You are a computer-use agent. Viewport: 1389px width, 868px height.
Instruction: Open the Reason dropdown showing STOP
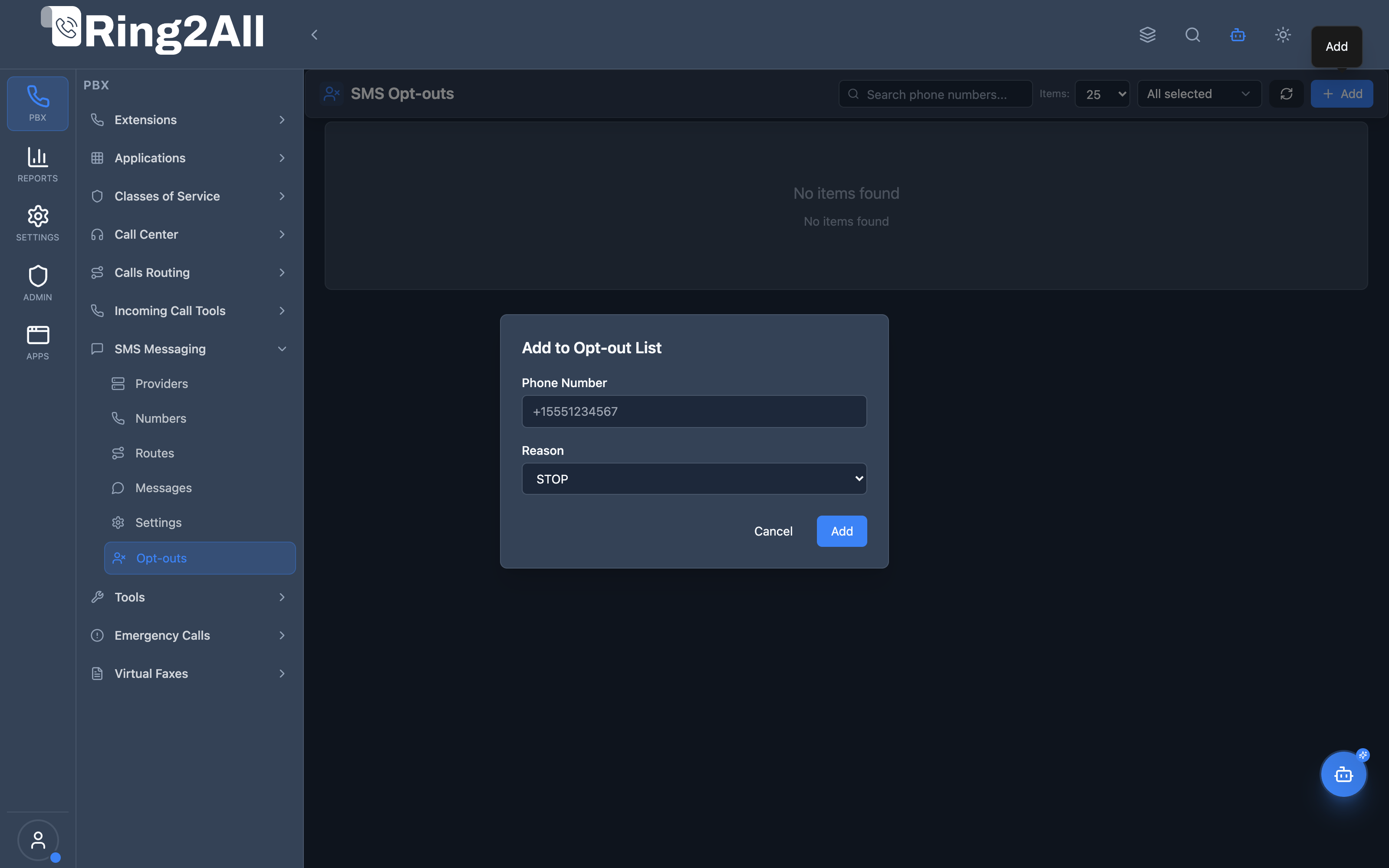694,479
